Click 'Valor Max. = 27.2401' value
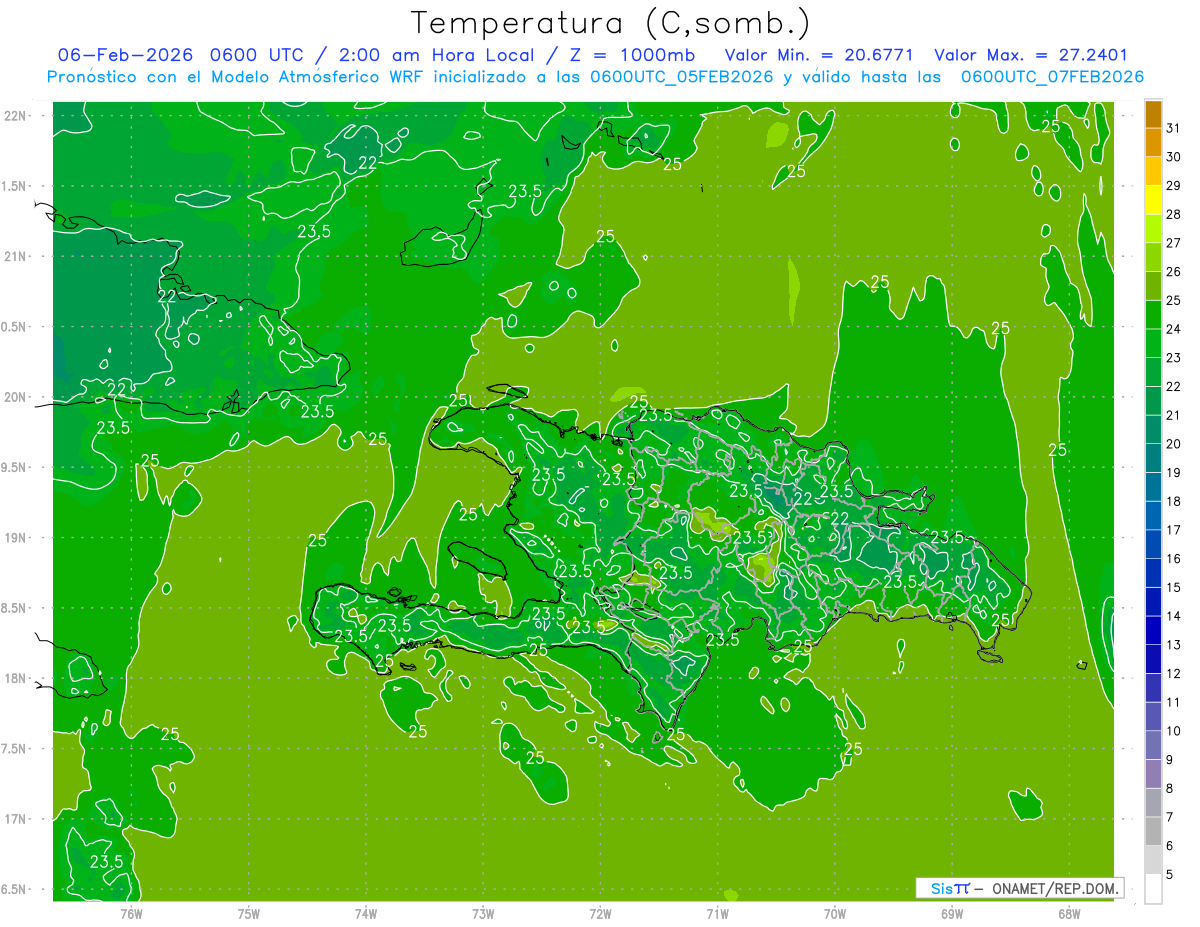 [x=1031, y=55]
